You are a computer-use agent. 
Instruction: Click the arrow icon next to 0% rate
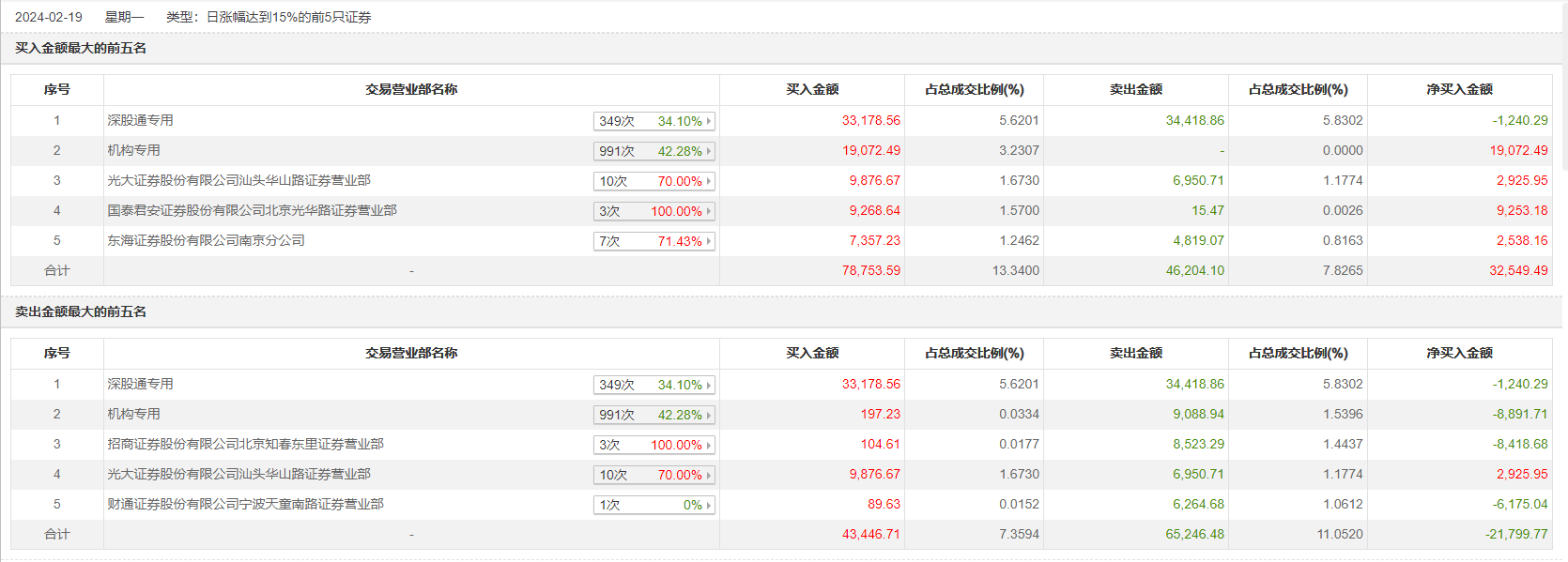(709, 505)
